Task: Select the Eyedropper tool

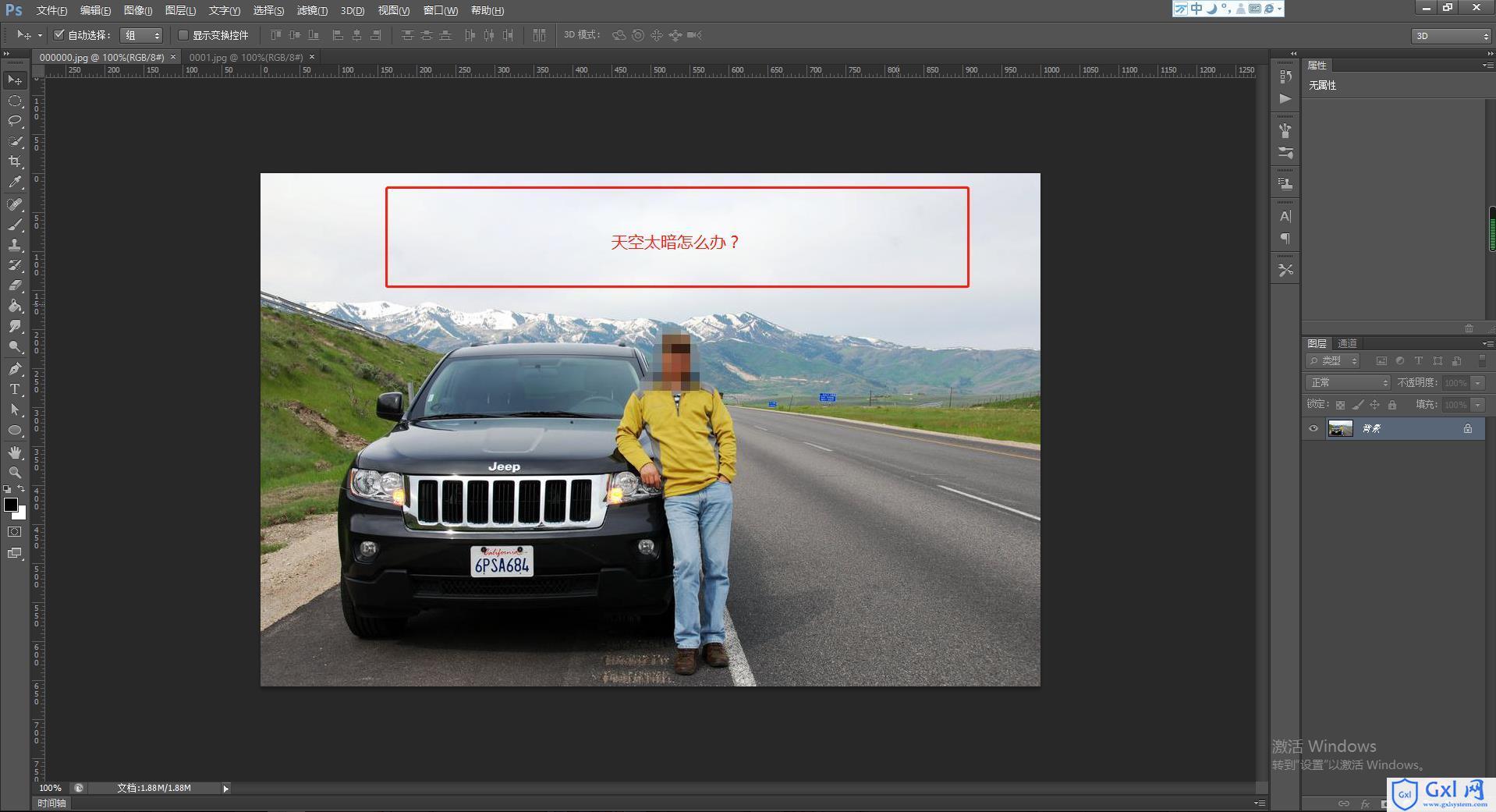Action: click(x=15, y=183)
